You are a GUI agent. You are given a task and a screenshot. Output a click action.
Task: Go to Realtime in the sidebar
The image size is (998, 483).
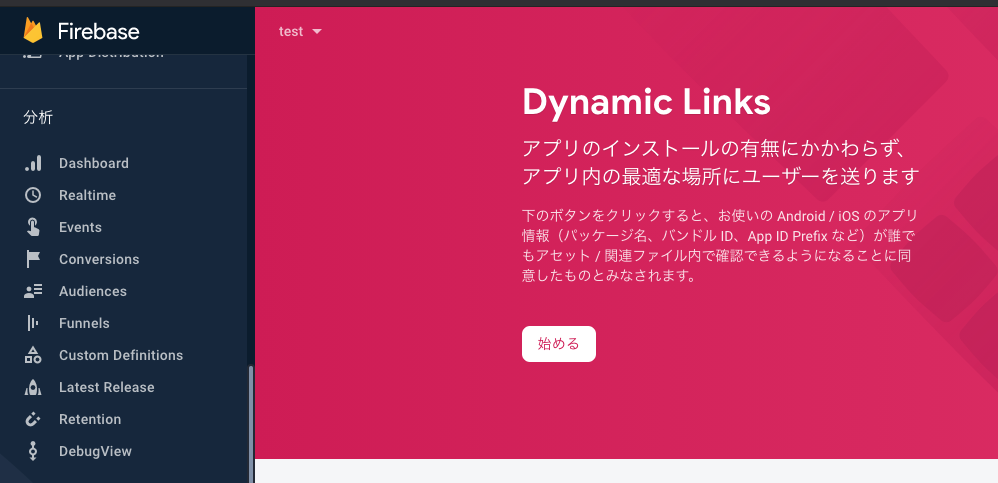click(87, 195)
